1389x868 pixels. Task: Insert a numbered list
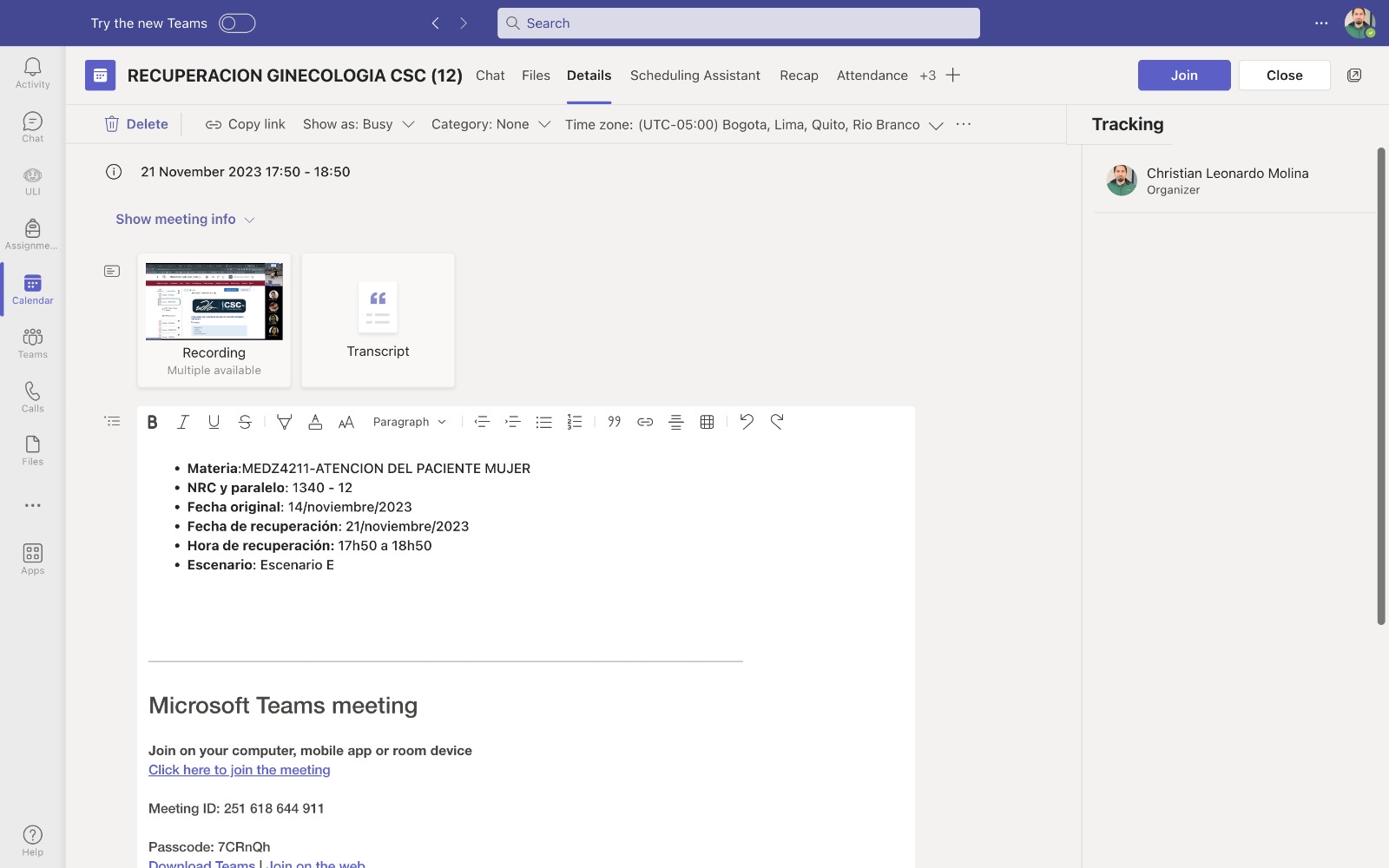pyautogui.click(x=575, y=422)
